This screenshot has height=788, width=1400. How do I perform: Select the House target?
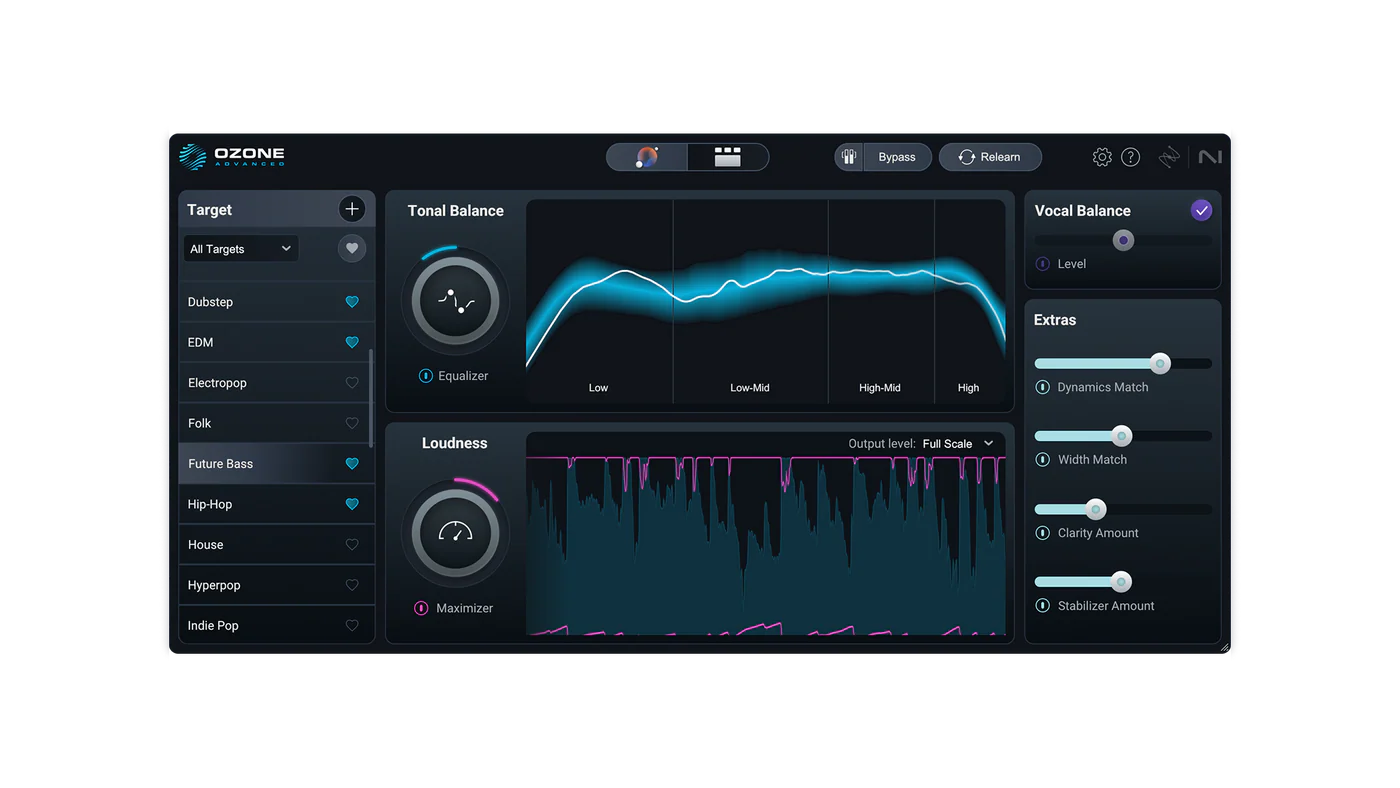click(276, 545)
